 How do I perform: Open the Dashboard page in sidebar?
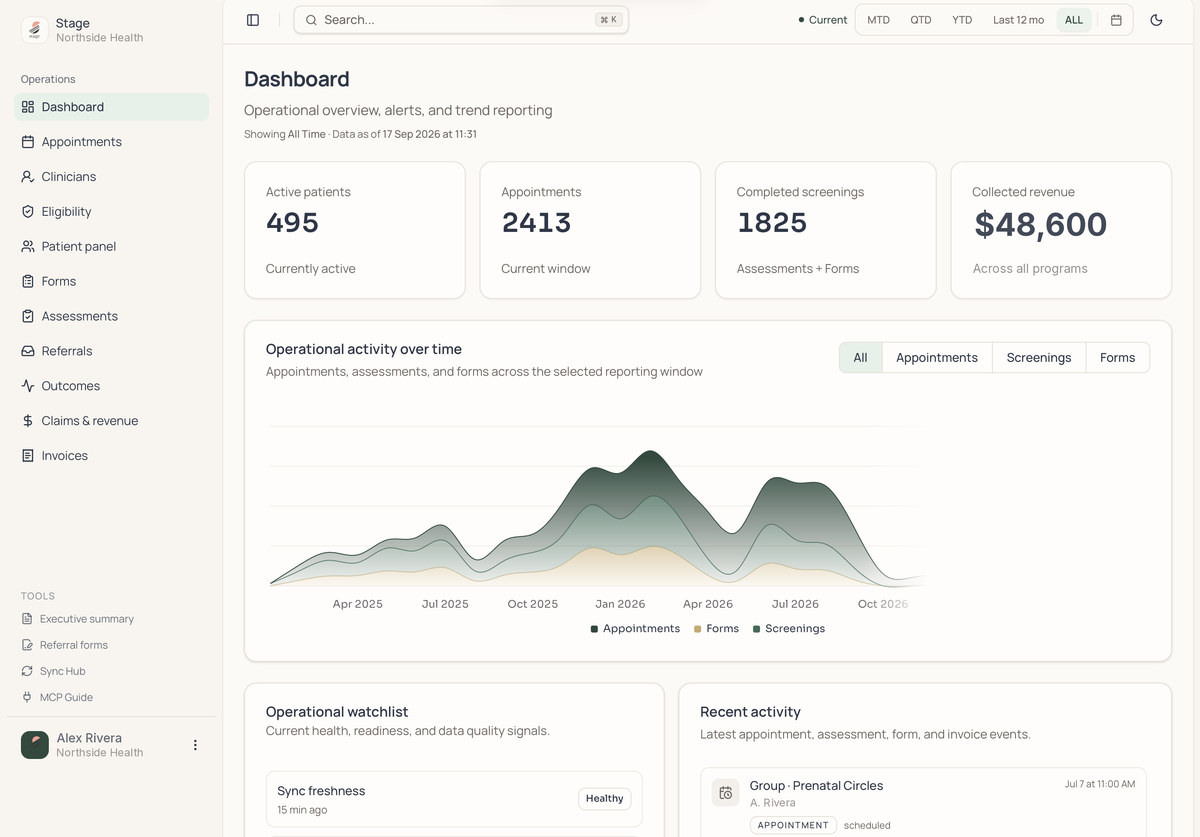(x=112, y=107)
